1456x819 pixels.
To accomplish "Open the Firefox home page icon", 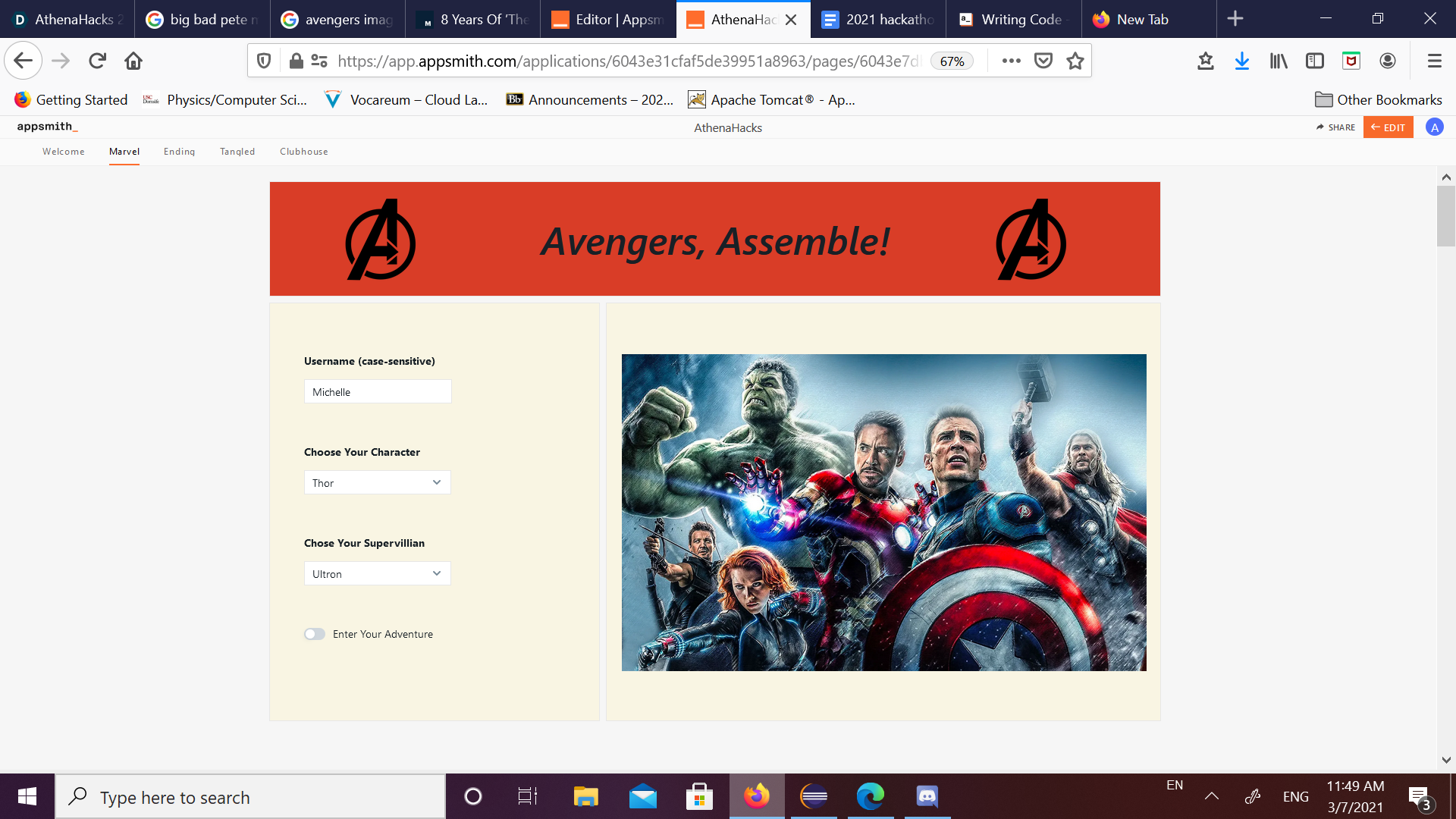I will coord(133,61).
